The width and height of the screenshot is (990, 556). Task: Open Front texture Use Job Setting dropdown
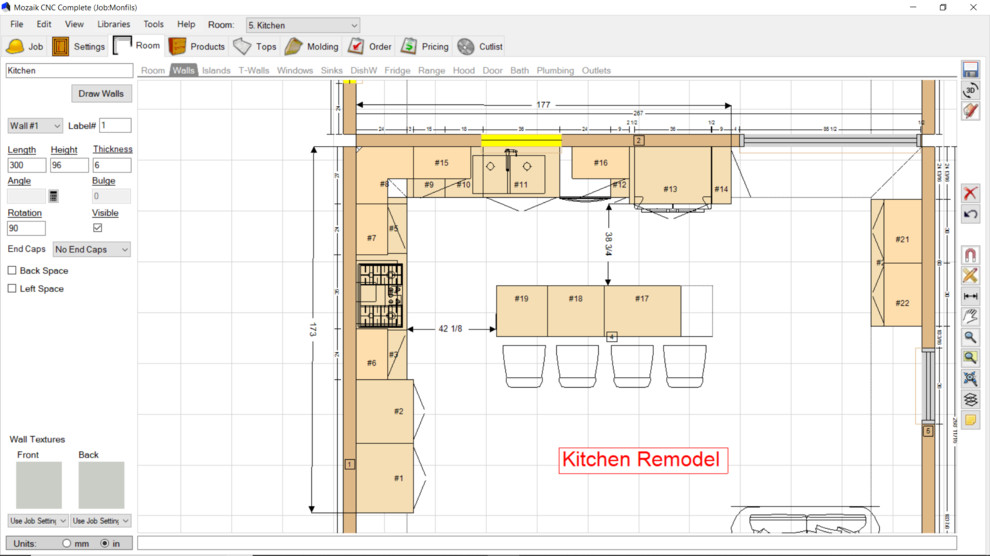click(x=38, y=521)
